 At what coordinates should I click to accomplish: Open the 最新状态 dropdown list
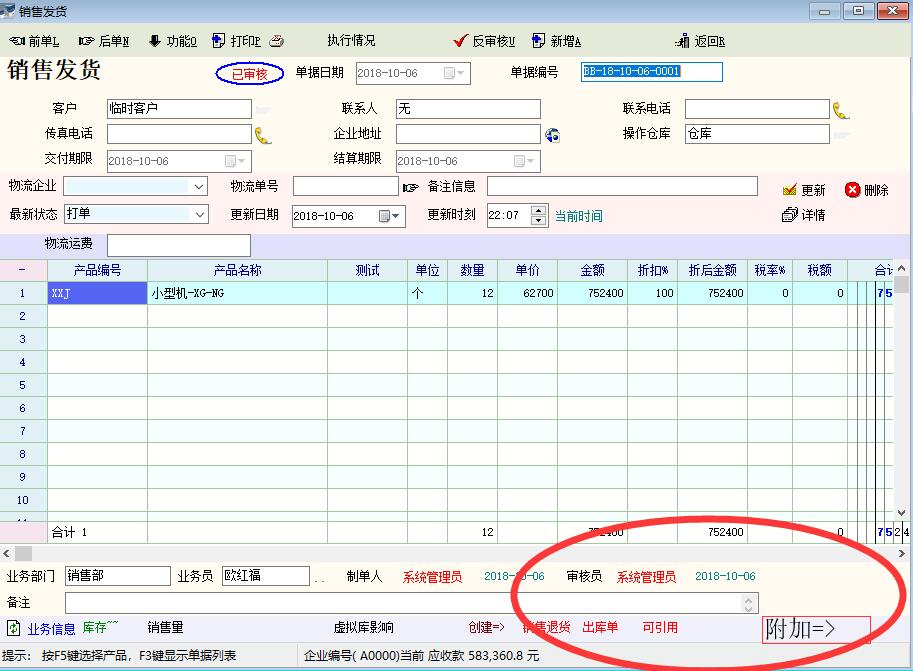[x=198, y=215]
